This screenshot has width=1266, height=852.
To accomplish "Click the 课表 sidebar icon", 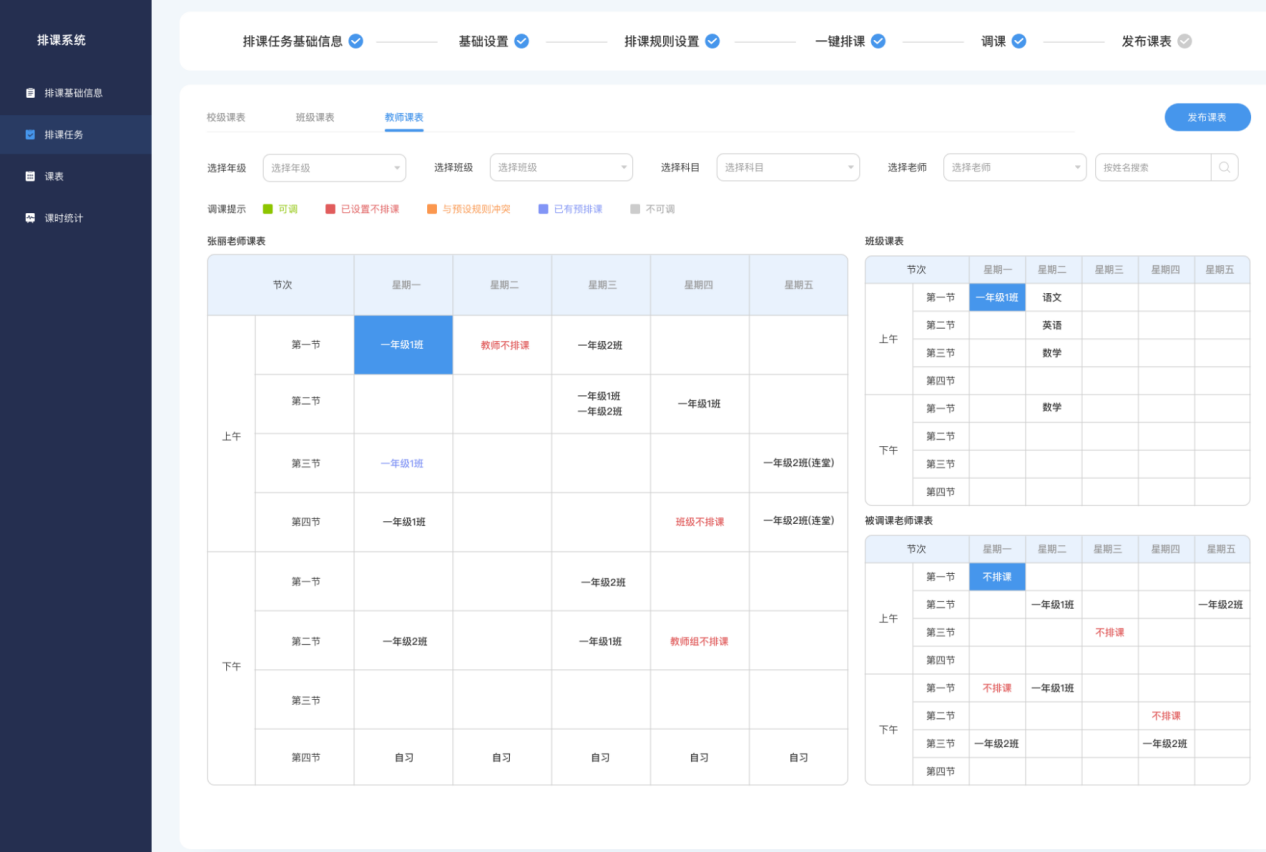I will (30, 176).
